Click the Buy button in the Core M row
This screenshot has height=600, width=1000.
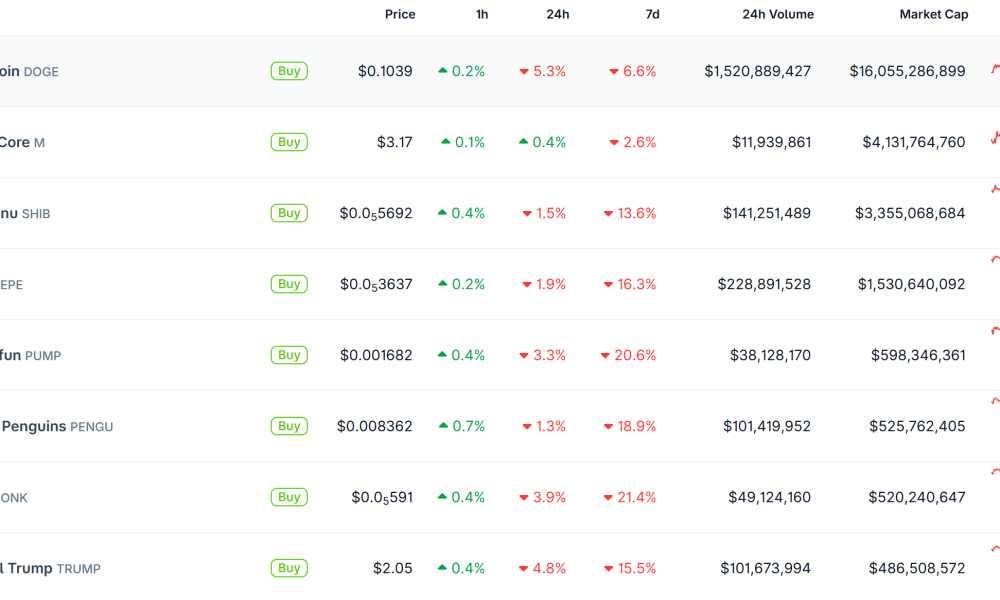289,142
